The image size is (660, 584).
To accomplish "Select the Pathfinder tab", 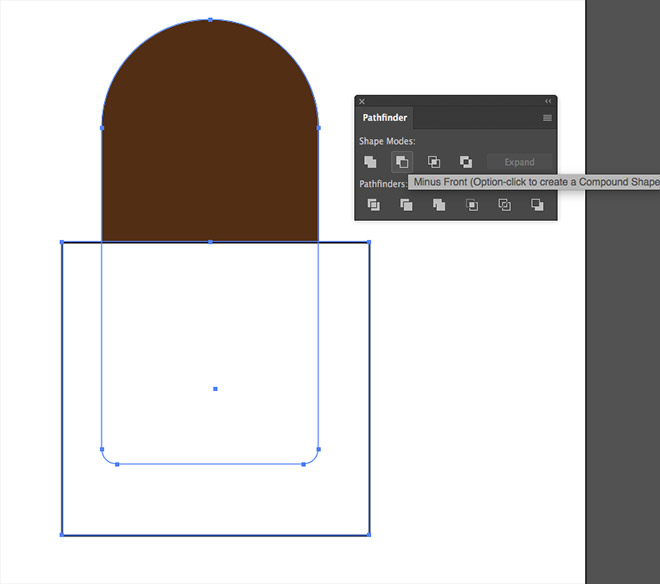I will click(385, 118).
